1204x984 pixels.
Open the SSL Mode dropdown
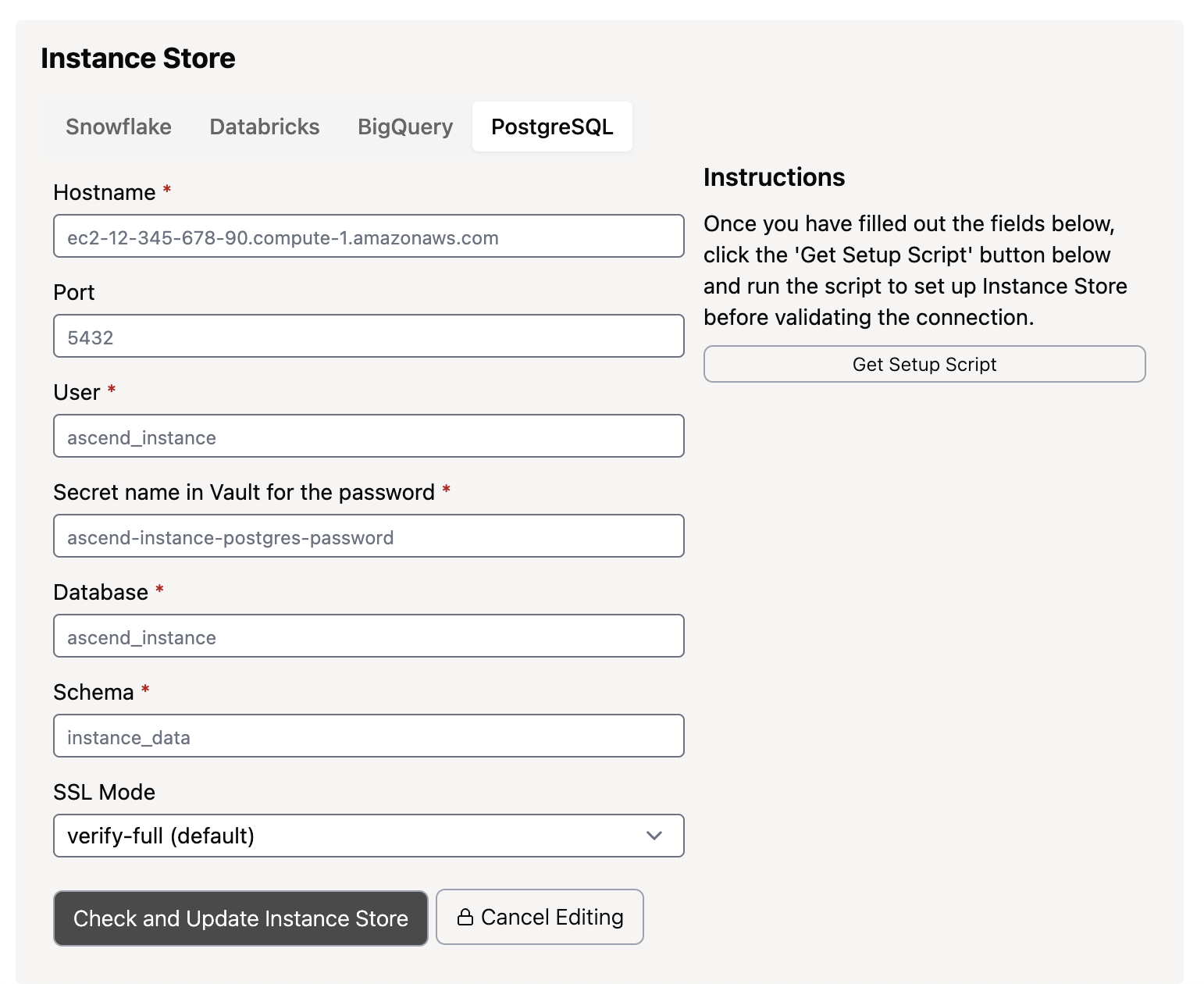[369, 836]
